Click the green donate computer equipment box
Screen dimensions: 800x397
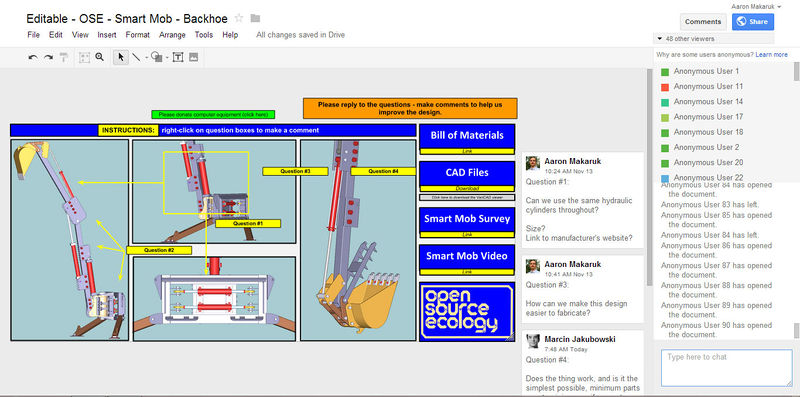click(213, 115)
